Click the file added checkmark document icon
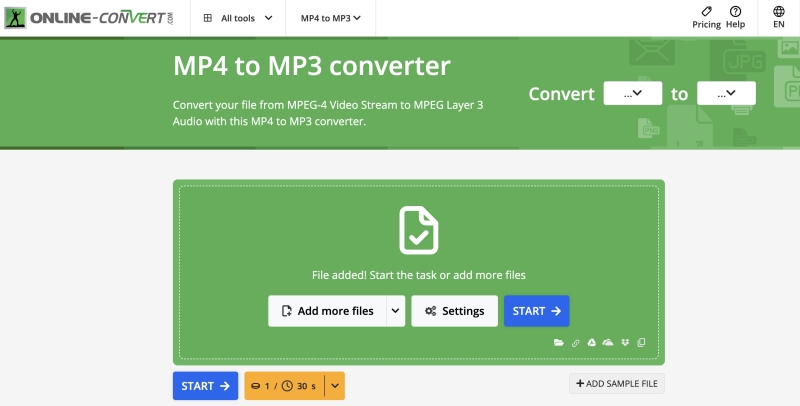The width and height of the screenshot is (800, 406). [x=418, y=230]
